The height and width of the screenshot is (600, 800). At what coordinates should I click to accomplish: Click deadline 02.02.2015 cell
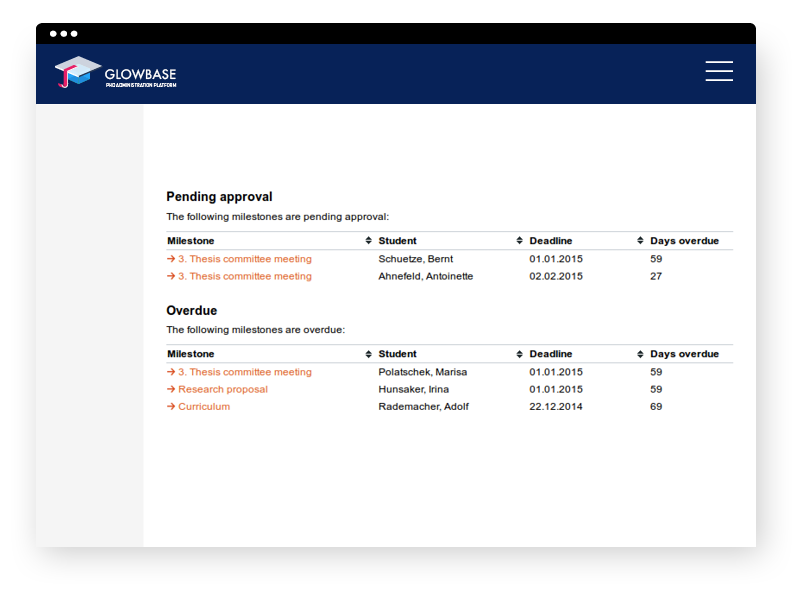tap(556, 276)
